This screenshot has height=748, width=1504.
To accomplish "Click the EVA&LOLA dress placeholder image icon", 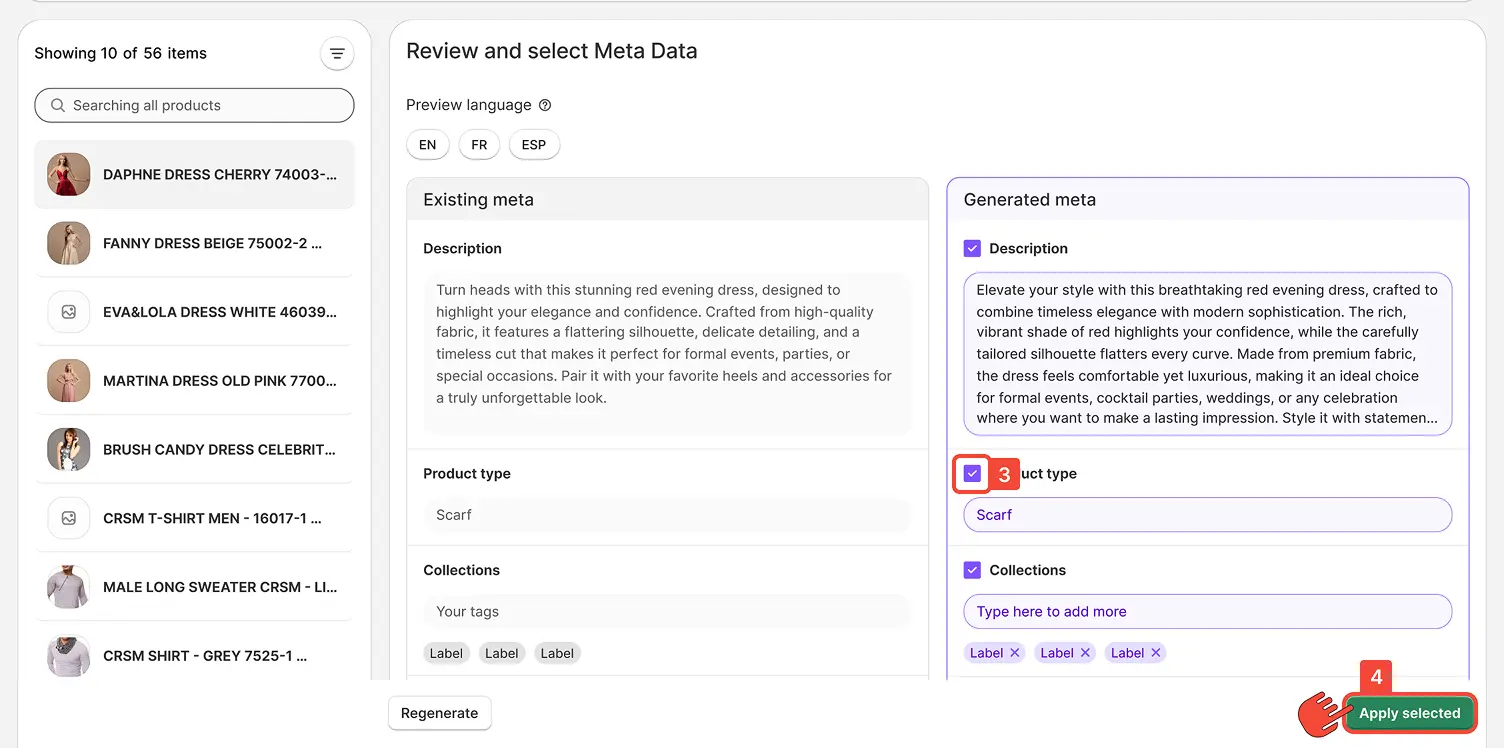I will [69, 312].
